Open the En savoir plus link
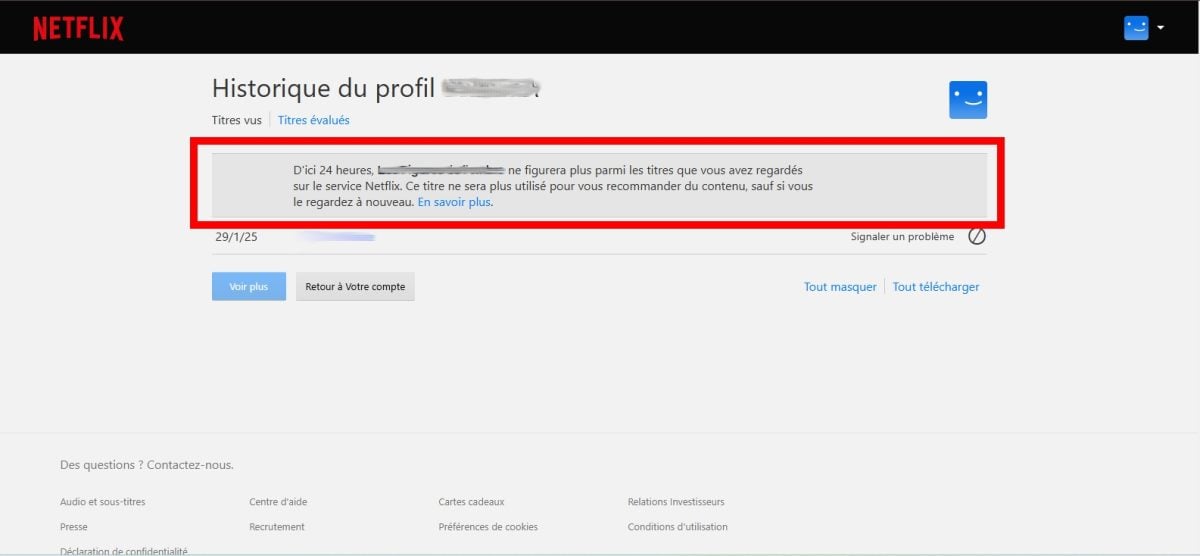Viewport: 1200px width, 556px height. tap(455, 202)
